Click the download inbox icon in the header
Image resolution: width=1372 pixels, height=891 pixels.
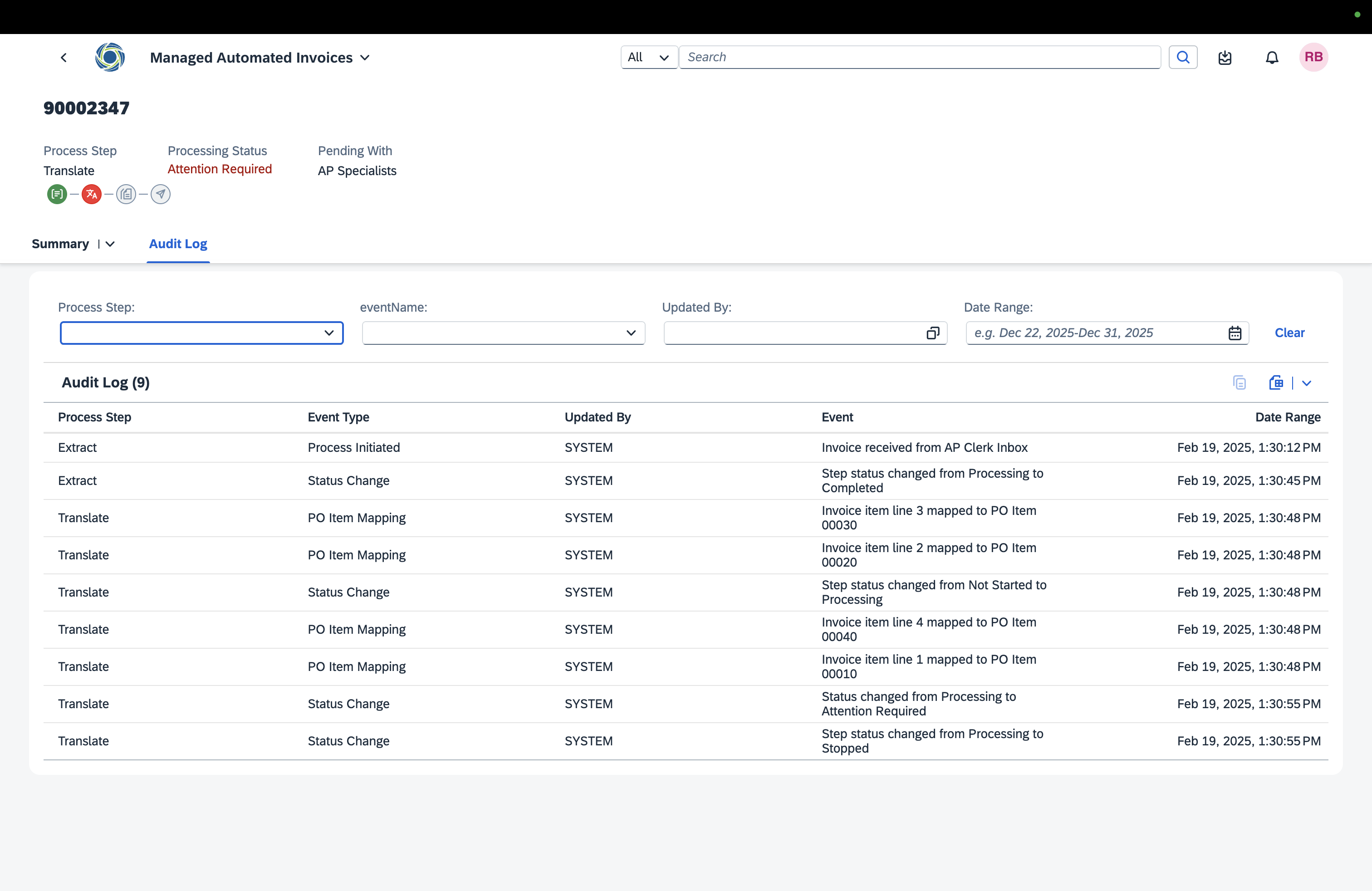(x=1225, y=57)
